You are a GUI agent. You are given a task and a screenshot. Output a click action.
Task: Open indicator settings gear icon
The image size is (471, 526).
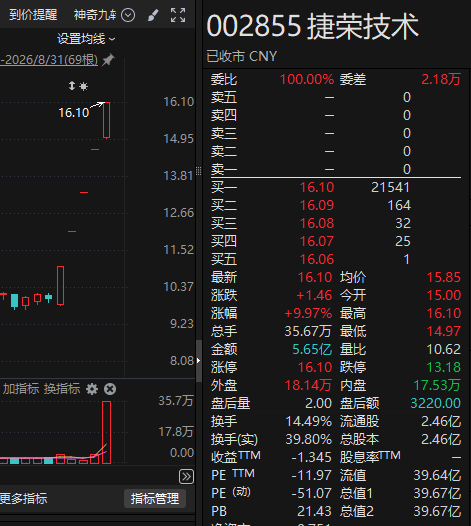tap(92, 389)
